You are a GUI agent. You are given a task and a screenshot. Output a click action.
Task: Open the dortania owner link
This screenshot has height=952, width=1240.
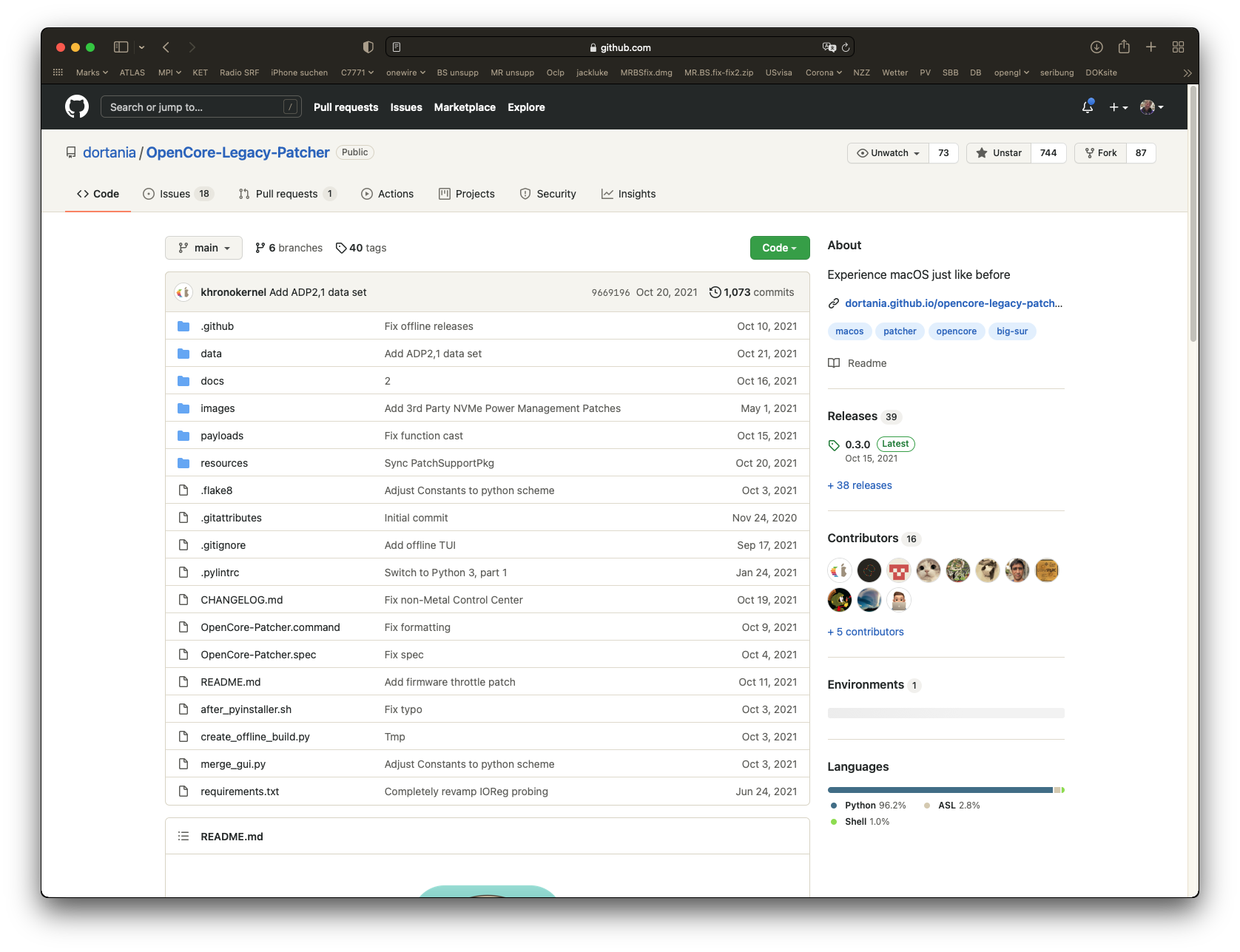tap(109, 152)
